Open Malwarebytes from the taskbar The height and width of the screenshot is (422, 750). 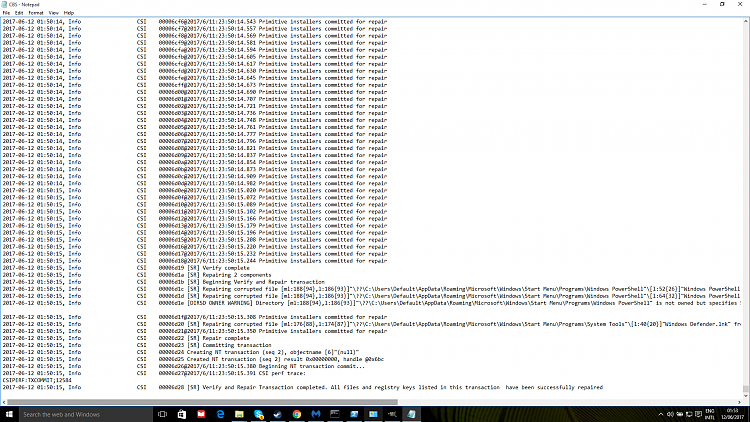point(316,414)
